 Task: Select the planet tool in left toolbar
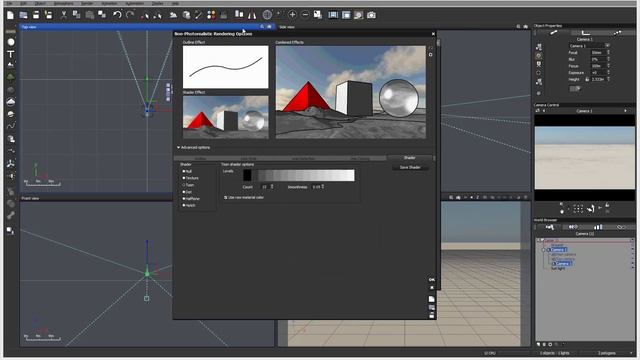click(x=11, y=113)
